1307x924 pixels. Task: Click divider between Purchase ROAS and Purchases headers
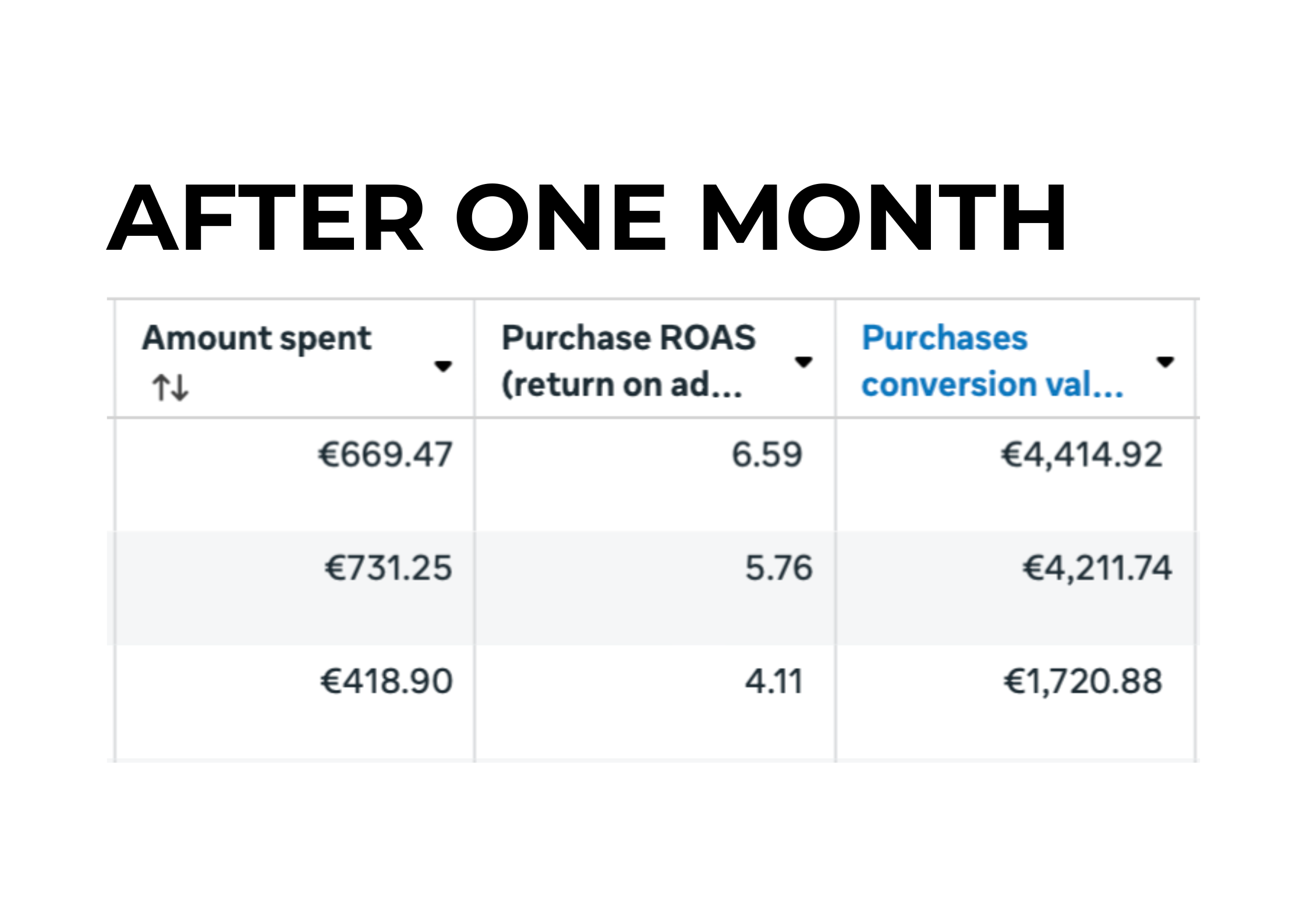pyautogui.click(x=835, y=359)
